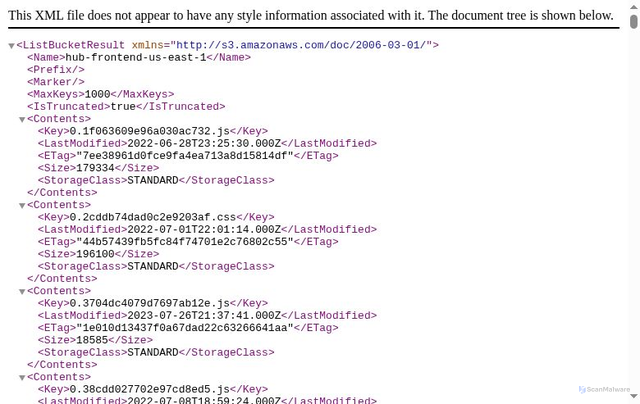
Task: Collapse Contents node for 0.2cddb74dad0c2e9203af.css
Action: 22,206
